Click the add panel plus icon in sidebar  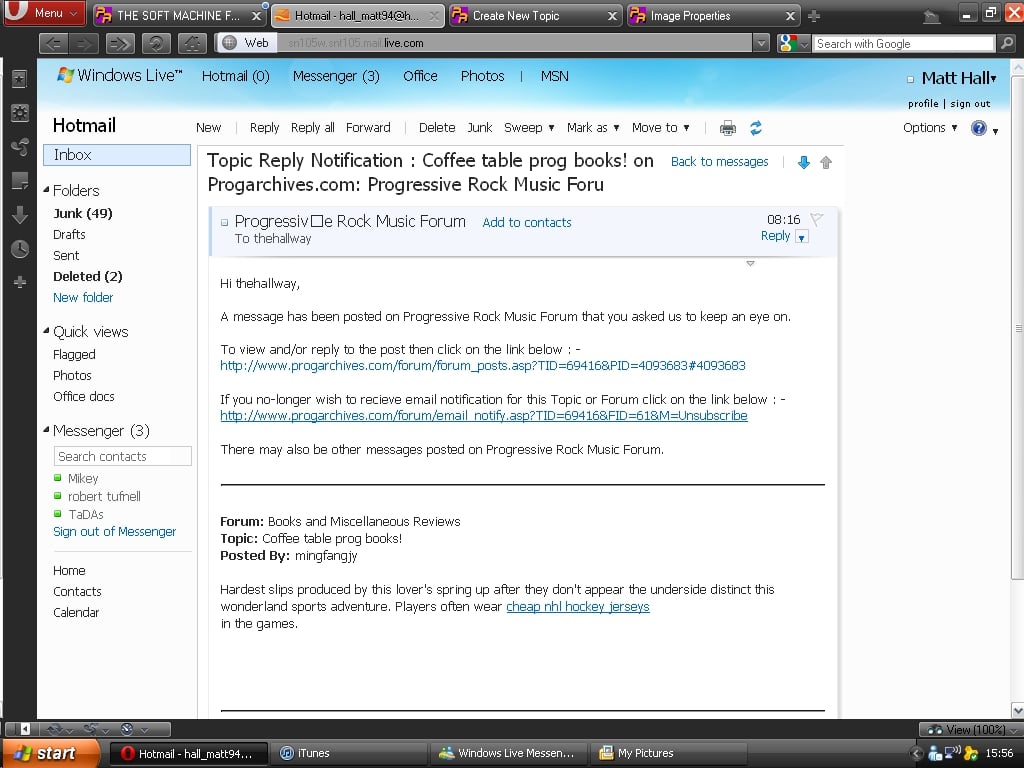pyautogui.click(x=20, y=282)
